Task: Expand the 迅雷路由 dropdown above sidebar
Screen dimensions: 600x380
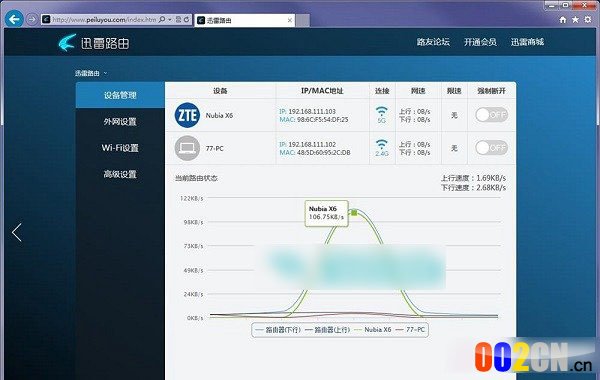Action: 91,73
